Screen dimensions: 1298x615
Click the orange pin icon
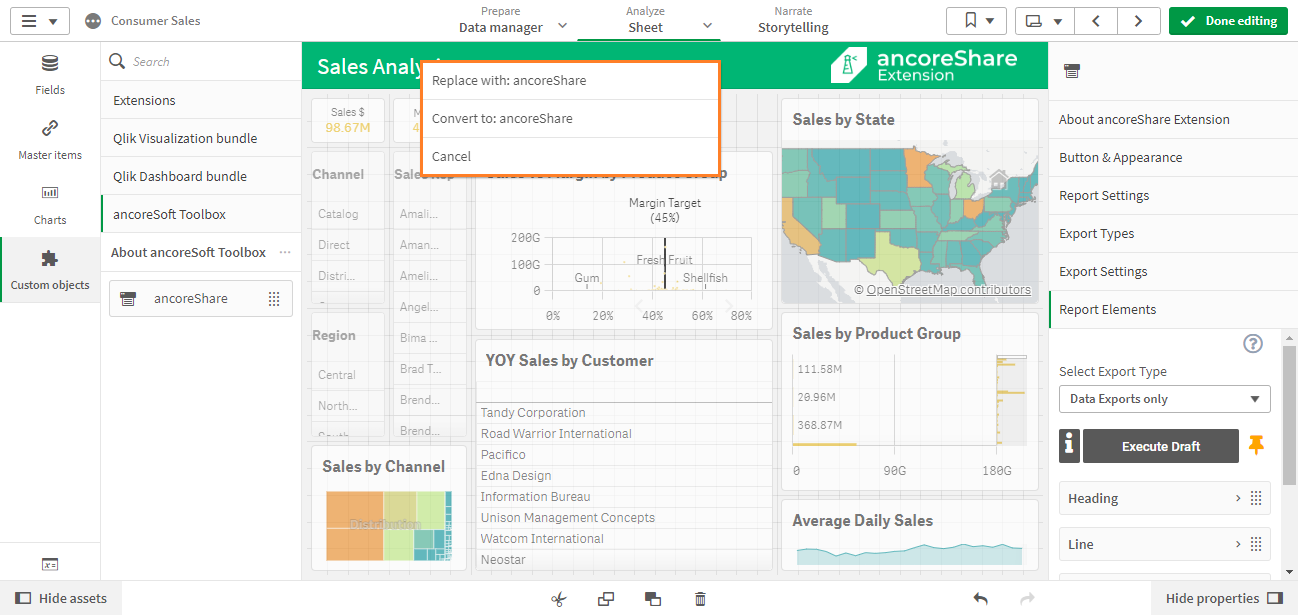coord(1257,445)
